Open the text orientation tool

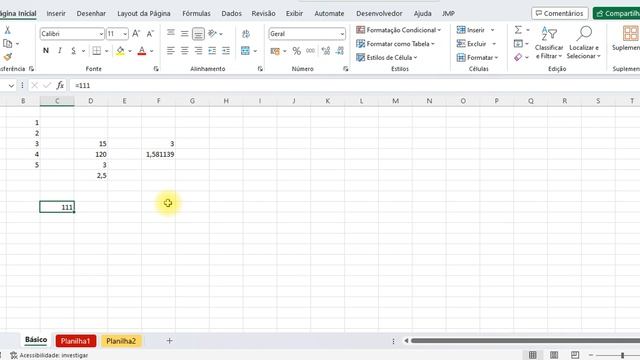click(212, 33)
